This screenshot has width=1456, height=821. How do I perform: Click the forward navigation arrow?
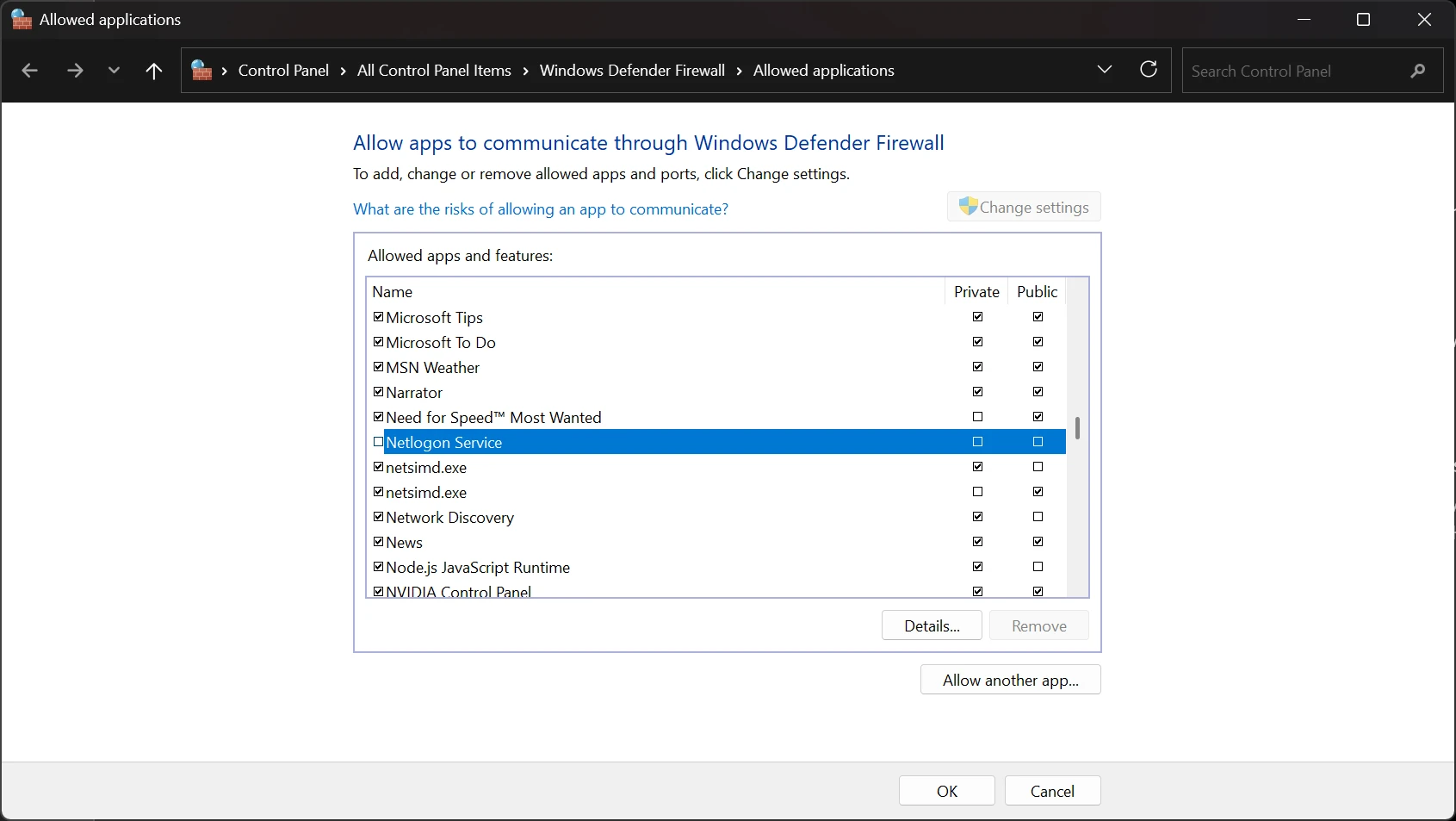coord(75,71)
